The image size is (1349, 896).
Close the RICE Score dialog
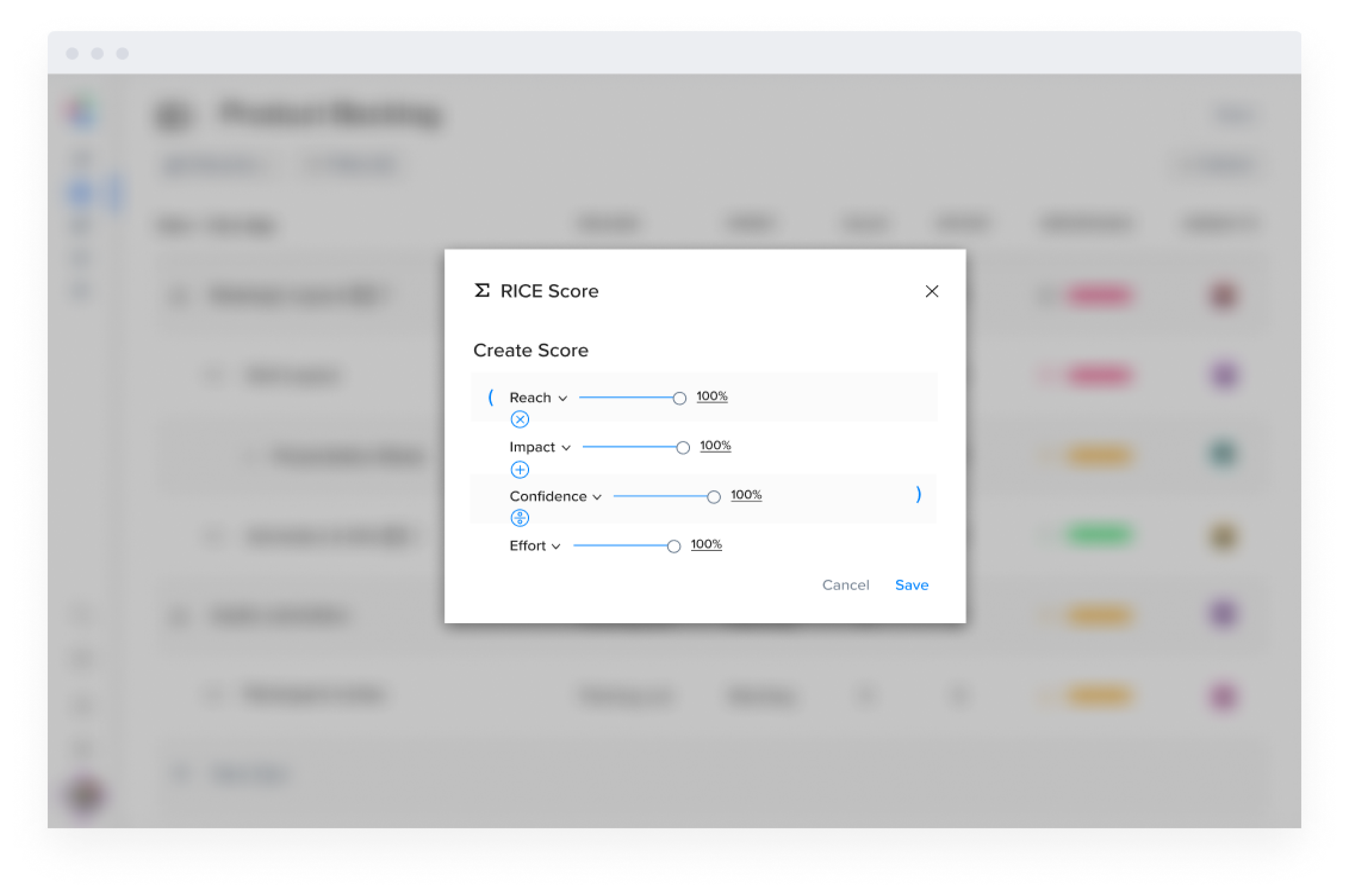(931, 291)
